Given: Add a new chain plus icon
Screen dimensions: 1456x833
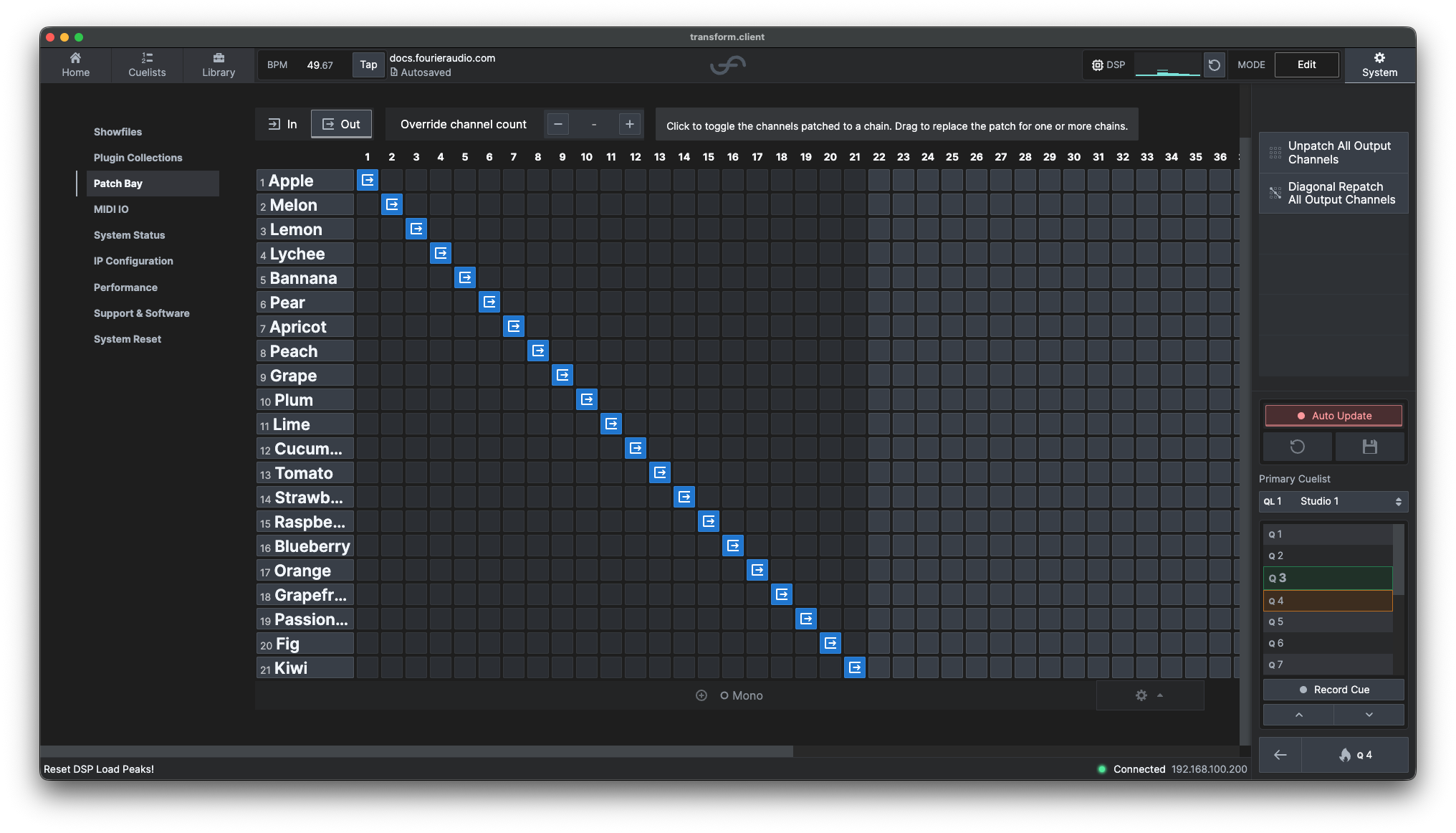Looking at the screenshot, I should point(701,695).
